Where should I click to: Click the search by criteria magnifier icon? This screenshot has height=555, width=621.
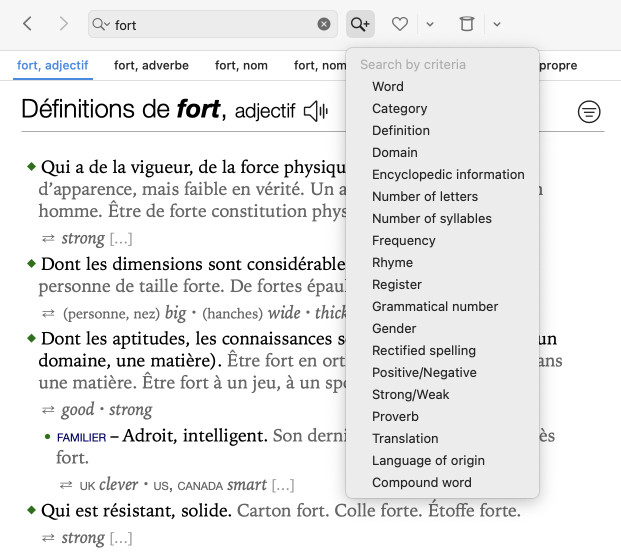(360, 23)
